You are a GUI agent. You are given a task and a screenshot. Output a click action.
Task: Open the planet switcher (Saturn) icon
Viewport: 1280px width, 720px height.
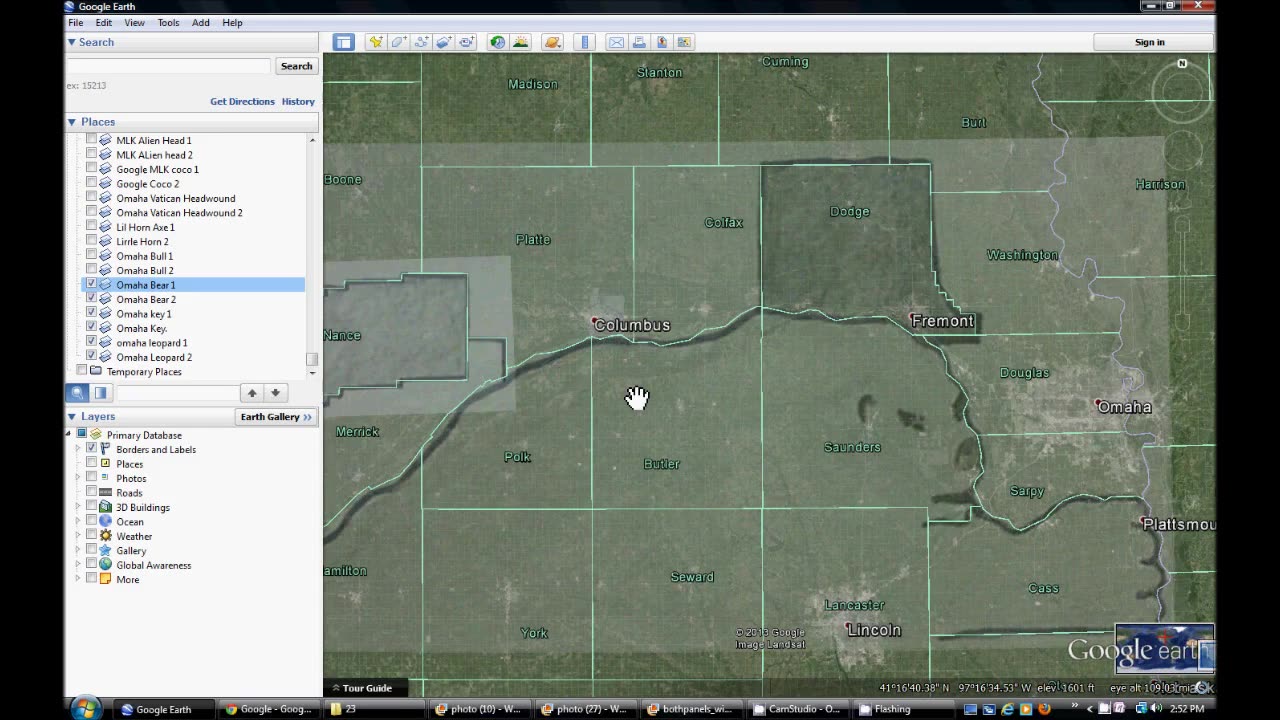click(552, 42)
